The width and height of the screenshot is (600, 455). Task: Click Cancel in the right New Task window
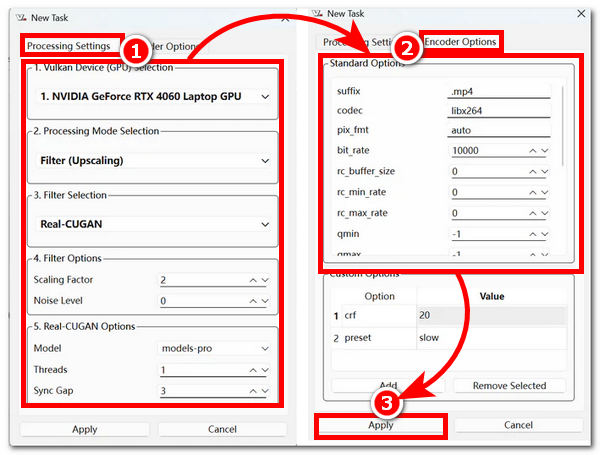[518, 425]
